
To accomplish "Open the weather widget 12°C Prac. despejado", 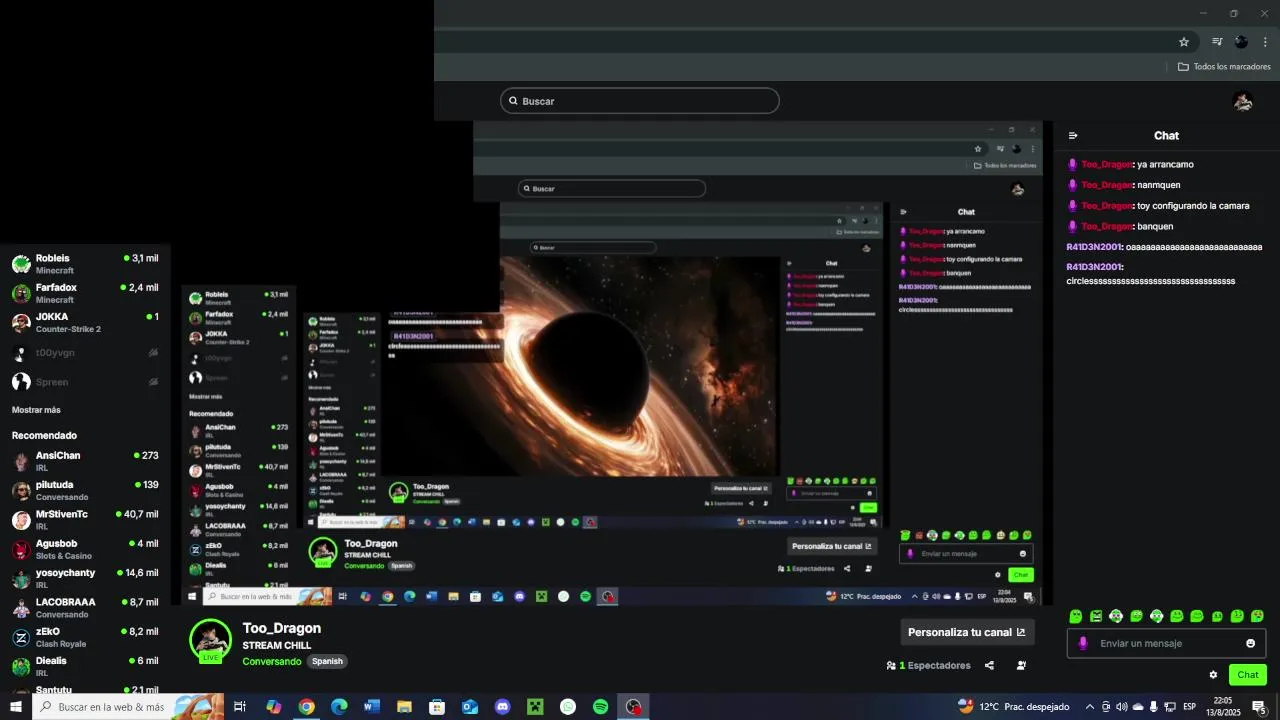I will tap(1014, 707).
